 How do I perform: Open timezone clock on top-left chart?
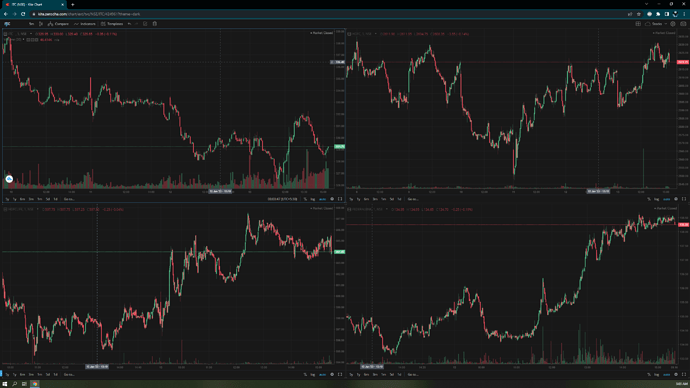(283, 199)
